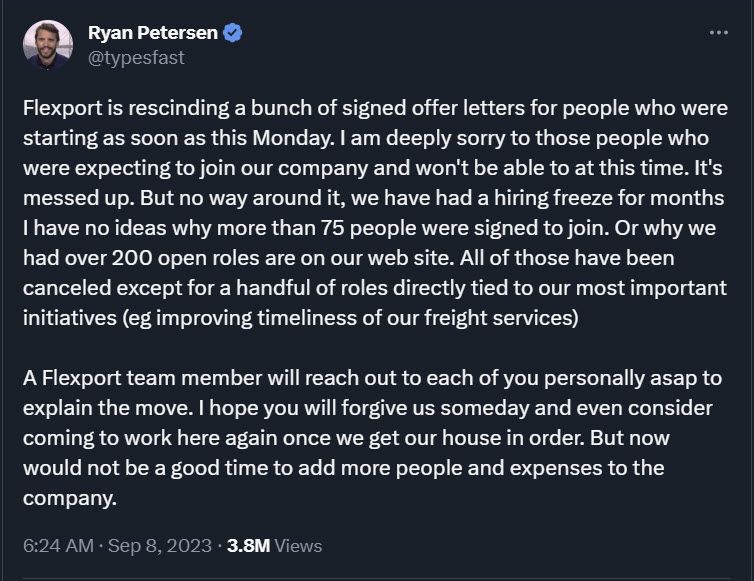The width and height of the screenshot is (754, 581).
Task: Click the 3.8M view count
Action: [x=248, y=546]
